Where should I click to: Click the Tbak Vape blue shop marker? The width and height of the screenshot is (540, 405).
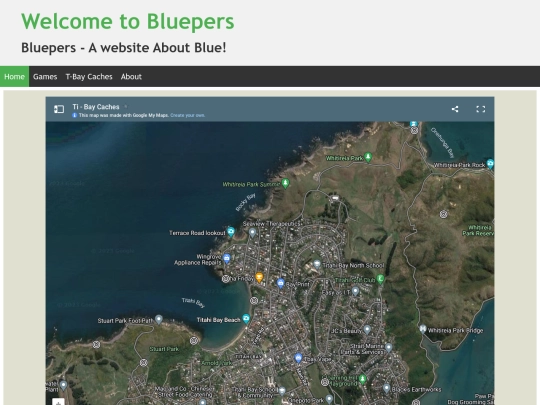(x=298, y=358)
